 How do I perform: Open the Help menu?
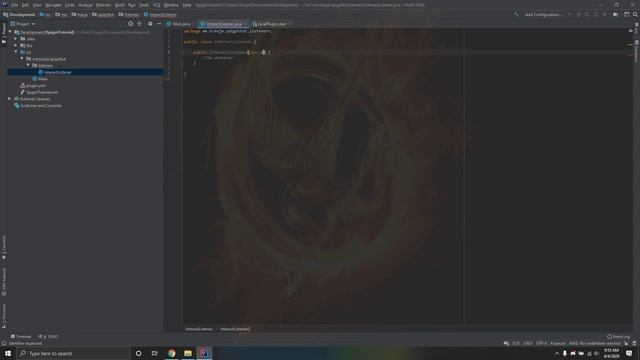tap(187, 5)
